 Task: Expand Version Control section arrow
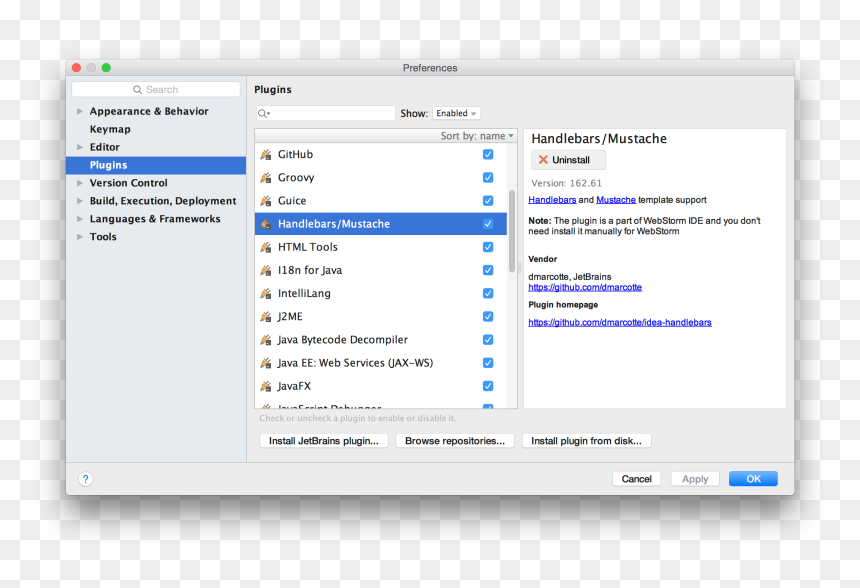[x=80, y=183]
